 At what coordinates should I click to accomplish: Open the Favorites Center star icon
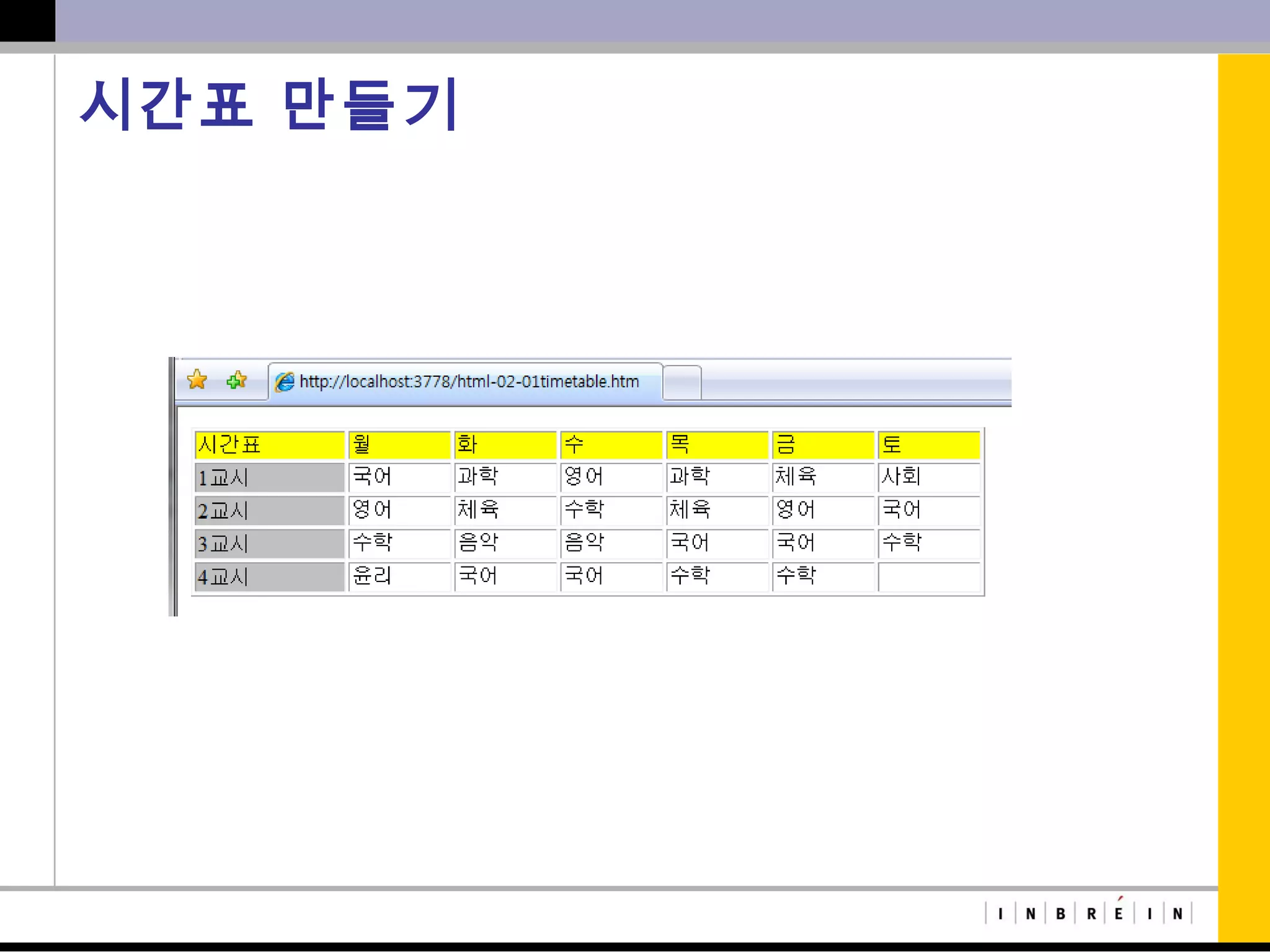197,379
